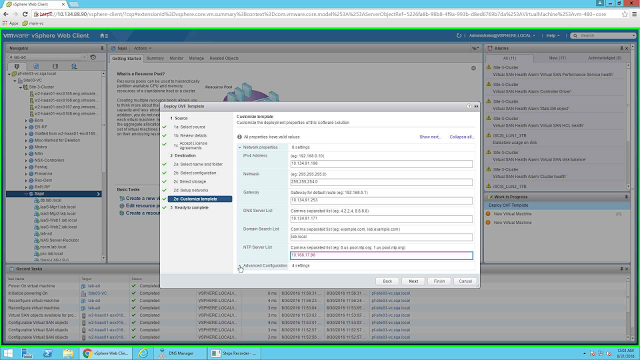Switch to the Manage tab

(x=196, y=58)
